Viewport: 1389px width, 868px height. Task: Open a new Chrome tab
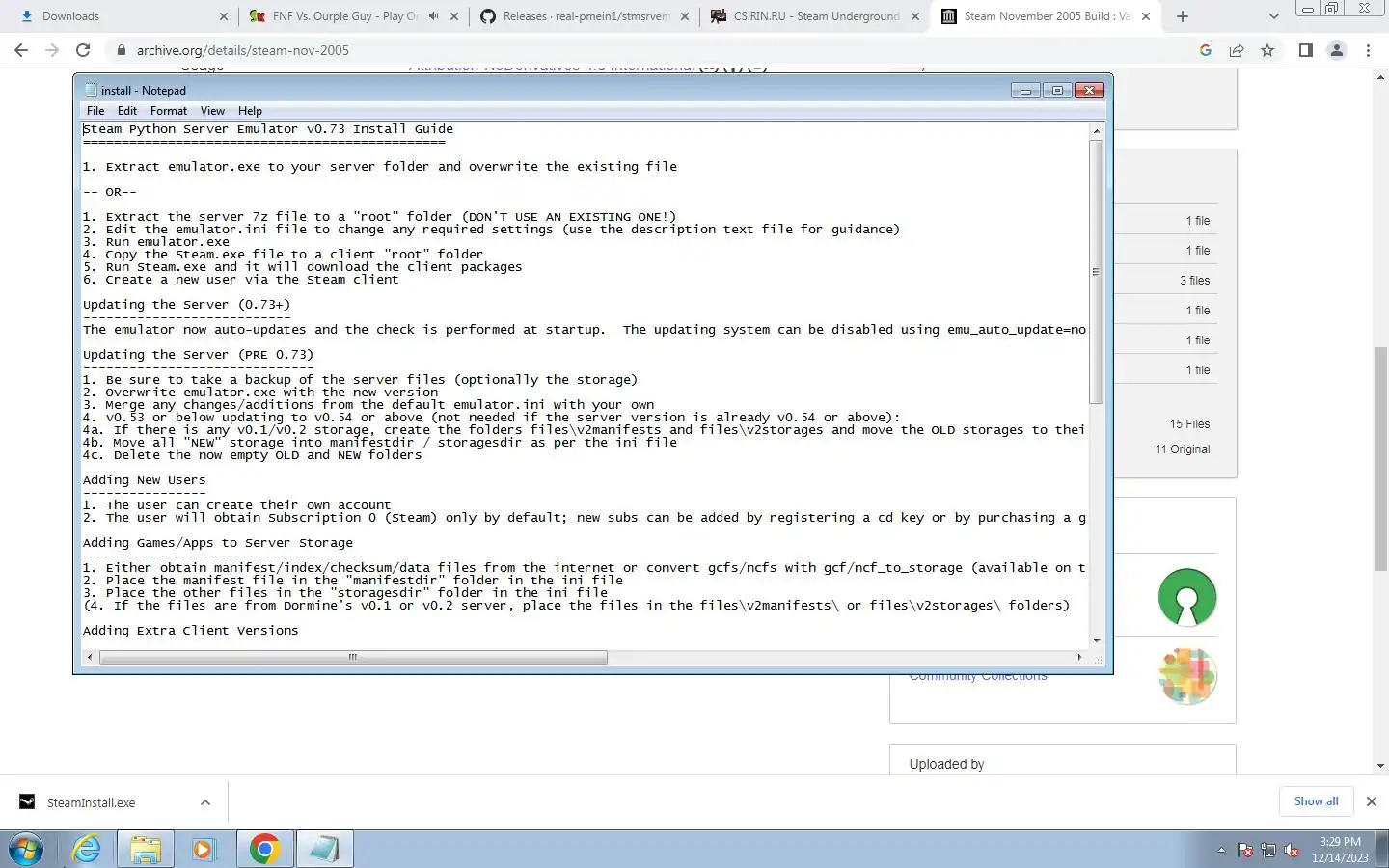[x=1183, y=16]
